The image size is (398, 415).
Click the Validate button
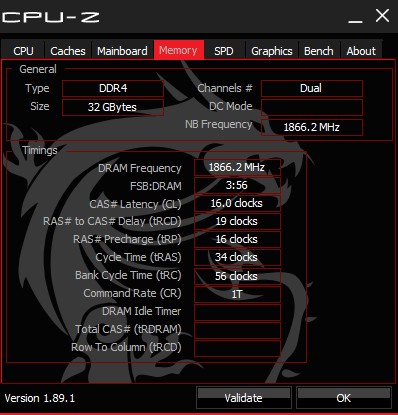(244, 398)
